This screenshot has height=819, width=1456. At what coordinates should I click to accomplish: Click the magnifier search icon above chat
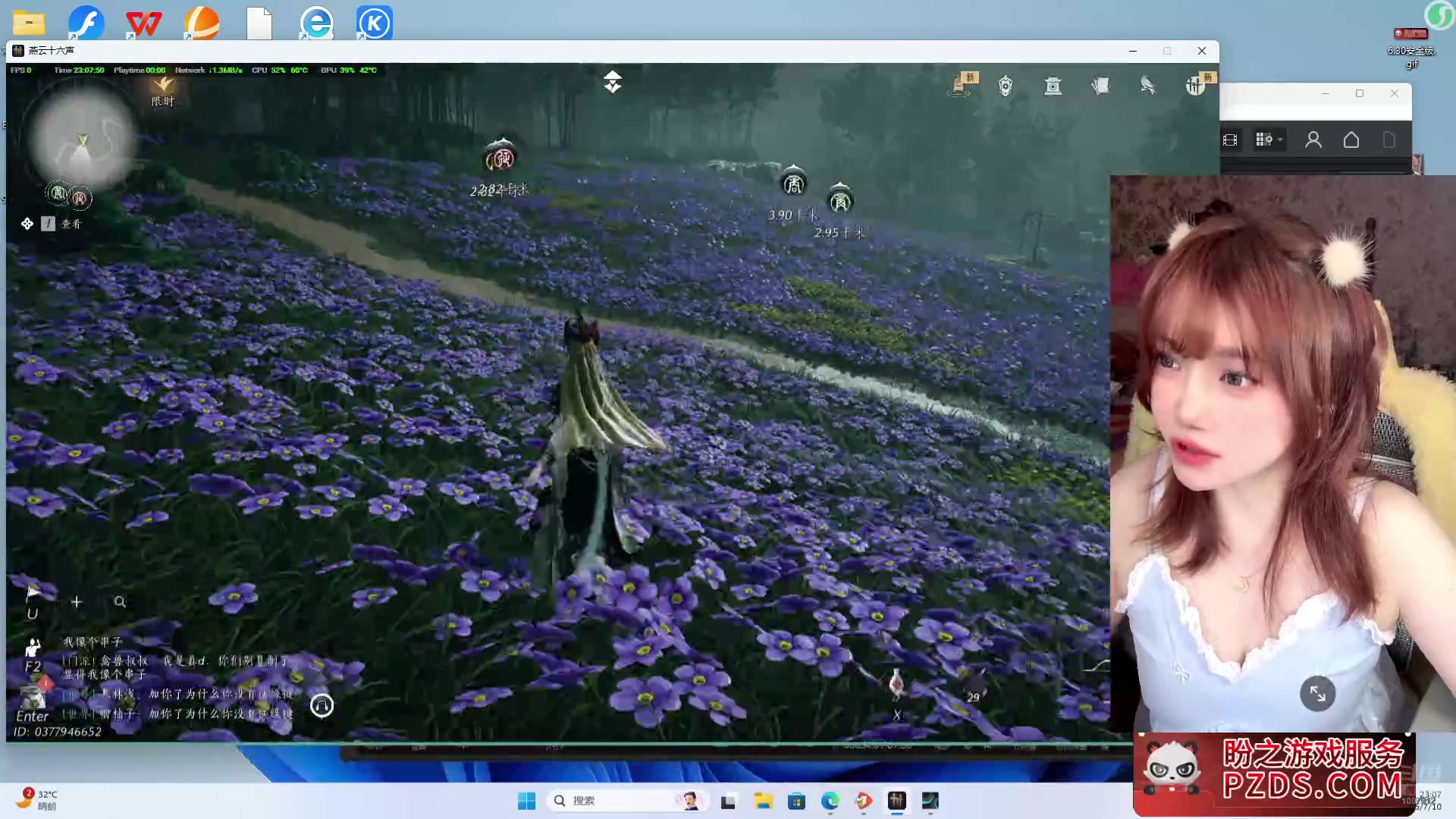point(120,602)
